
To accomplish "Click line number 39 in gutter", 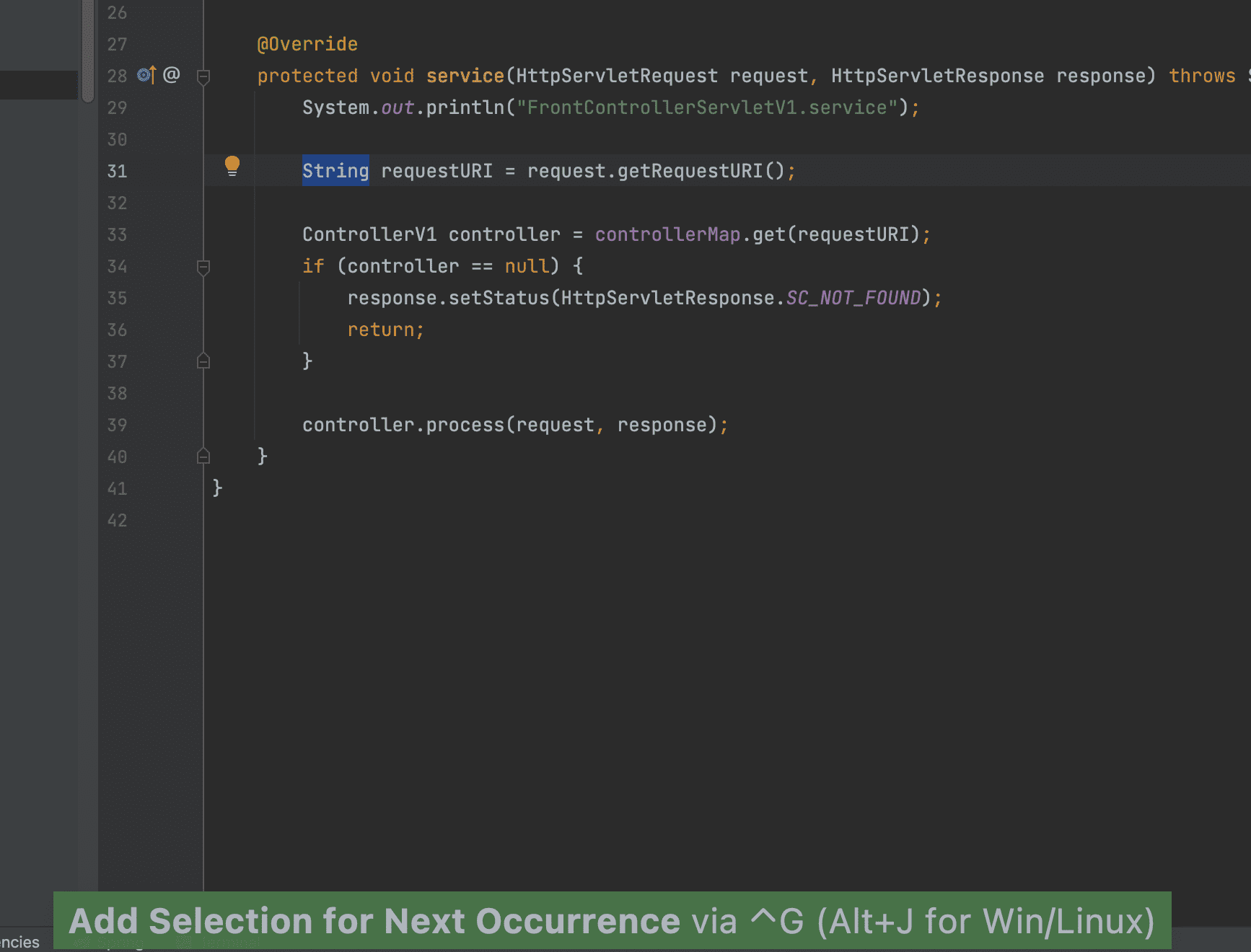I will tap(117, 426).
